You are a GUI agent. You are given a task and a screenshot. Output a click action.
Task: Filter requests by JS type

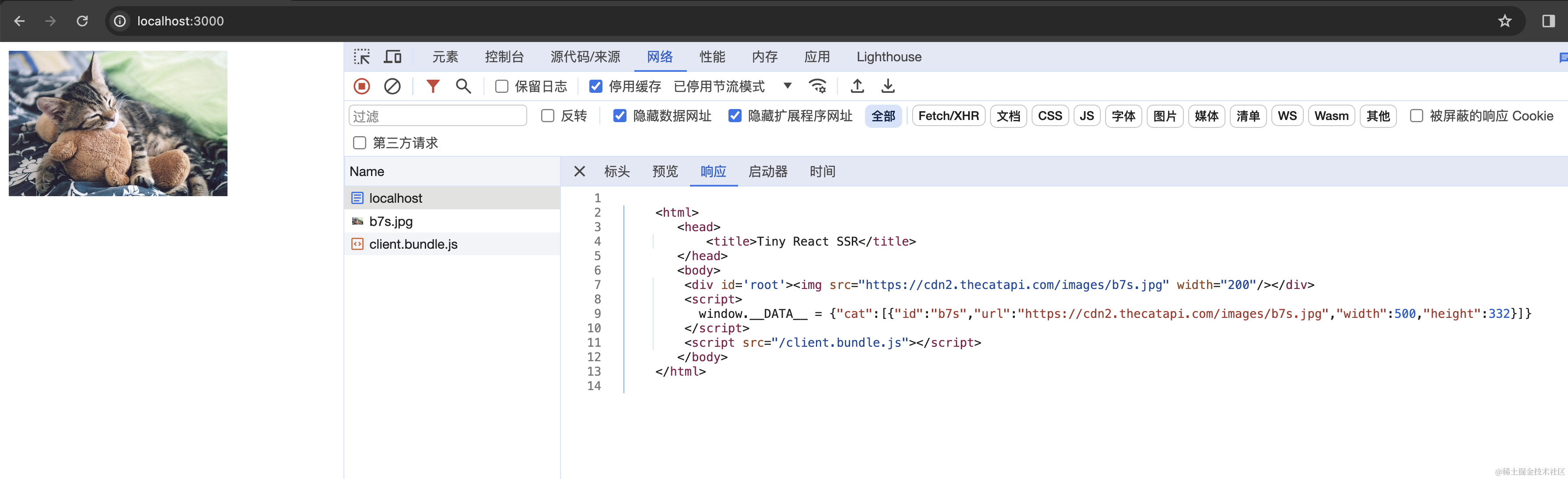pos(1086,116)
